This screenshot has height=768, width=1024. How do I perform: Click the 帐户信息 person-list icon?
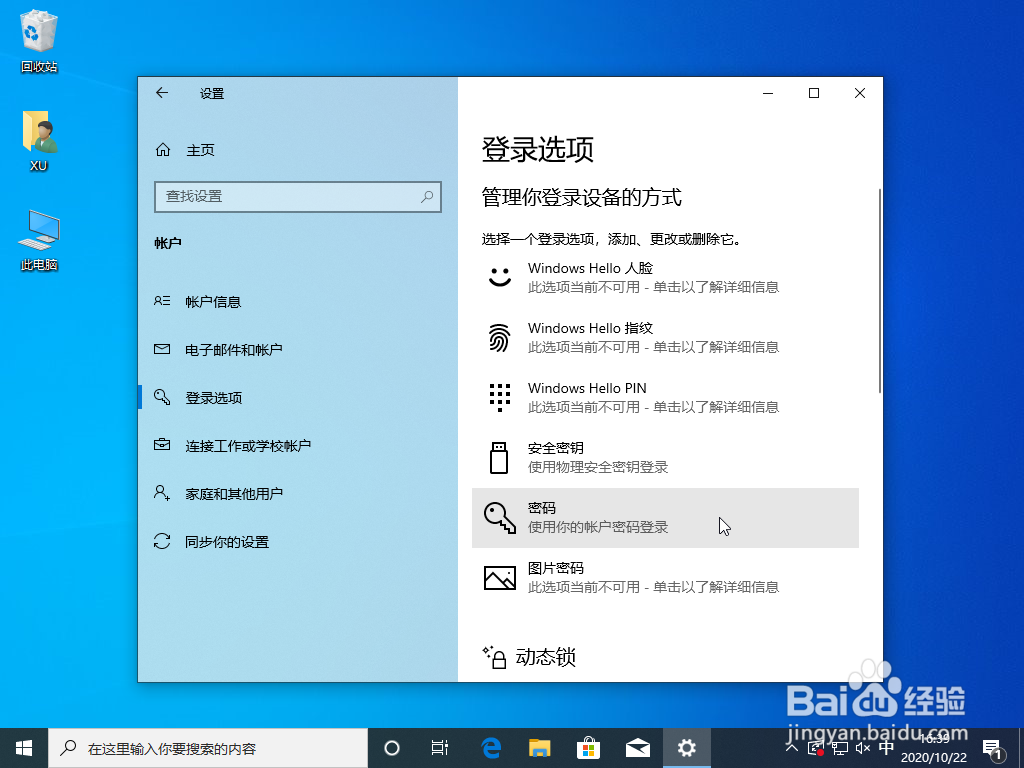[162, 301]
